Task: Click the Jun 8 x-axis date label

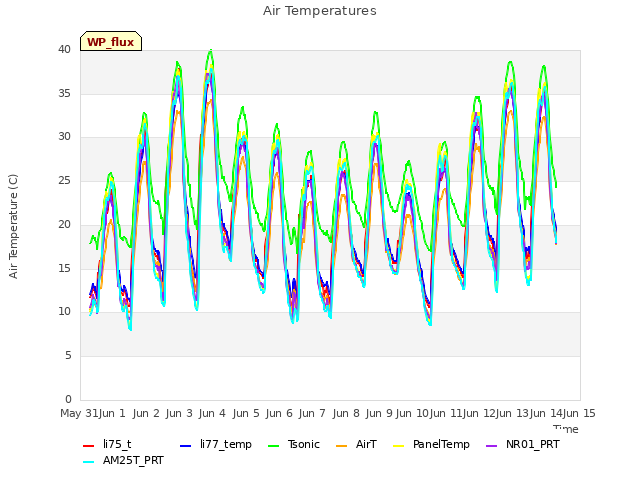Action: (x=346, y=413)
